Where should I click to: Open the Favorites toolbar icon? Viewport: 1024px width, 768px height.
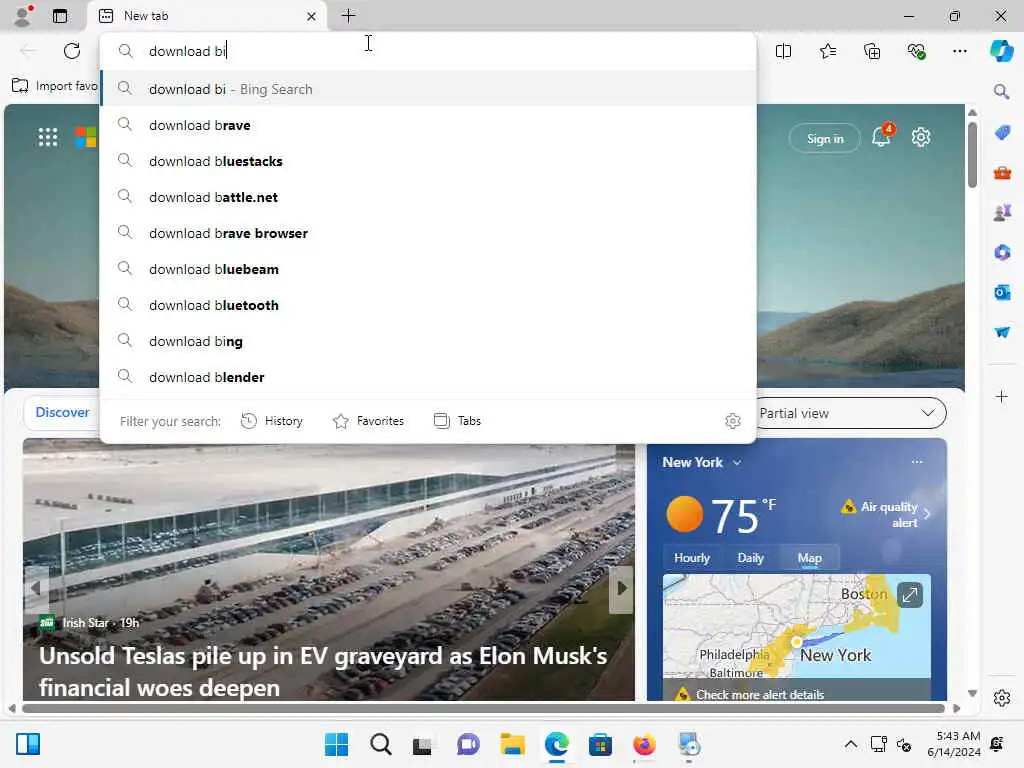(827, 51)
